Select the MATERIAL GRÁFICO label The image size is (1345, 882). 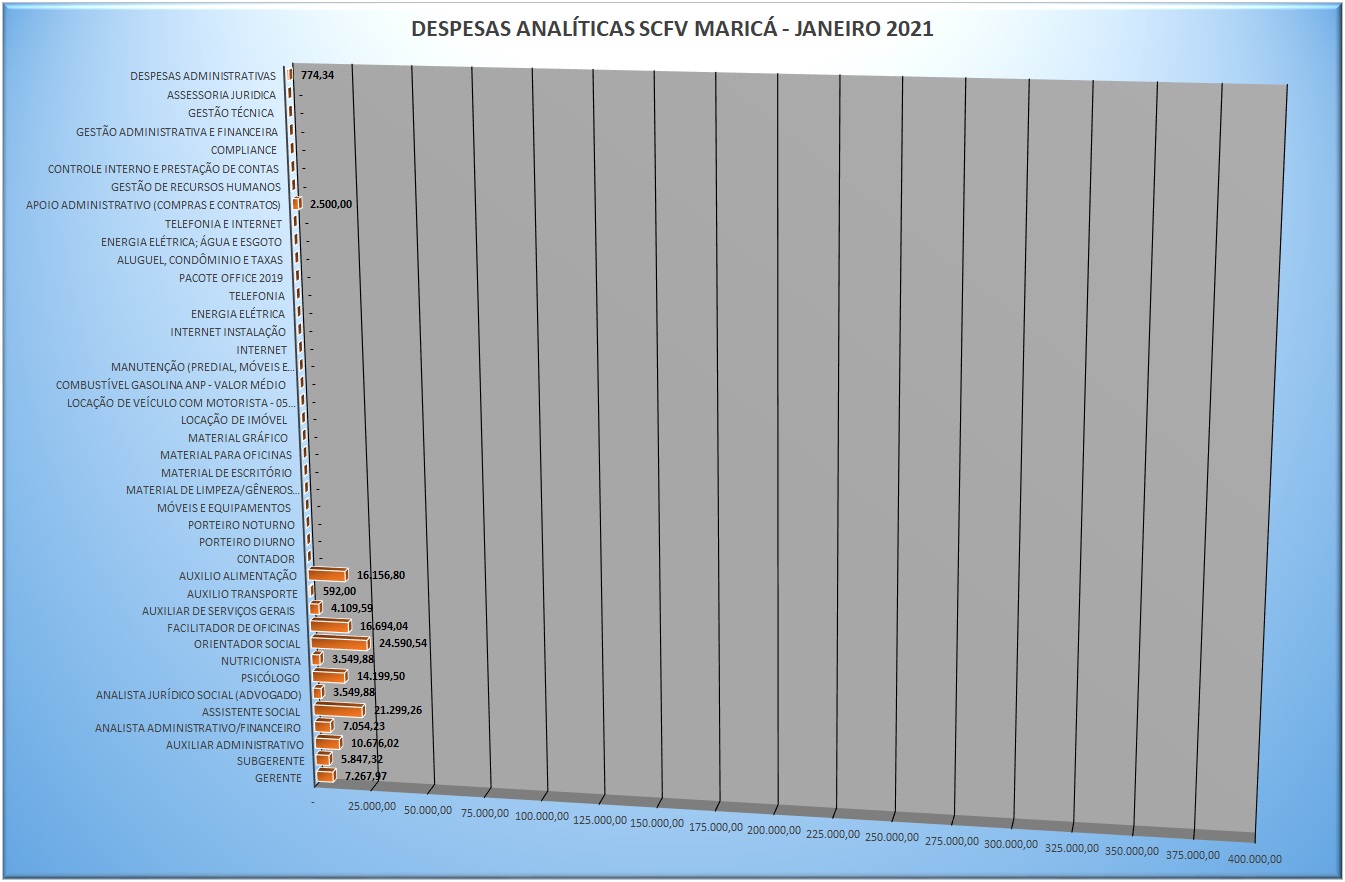[239, 438]
